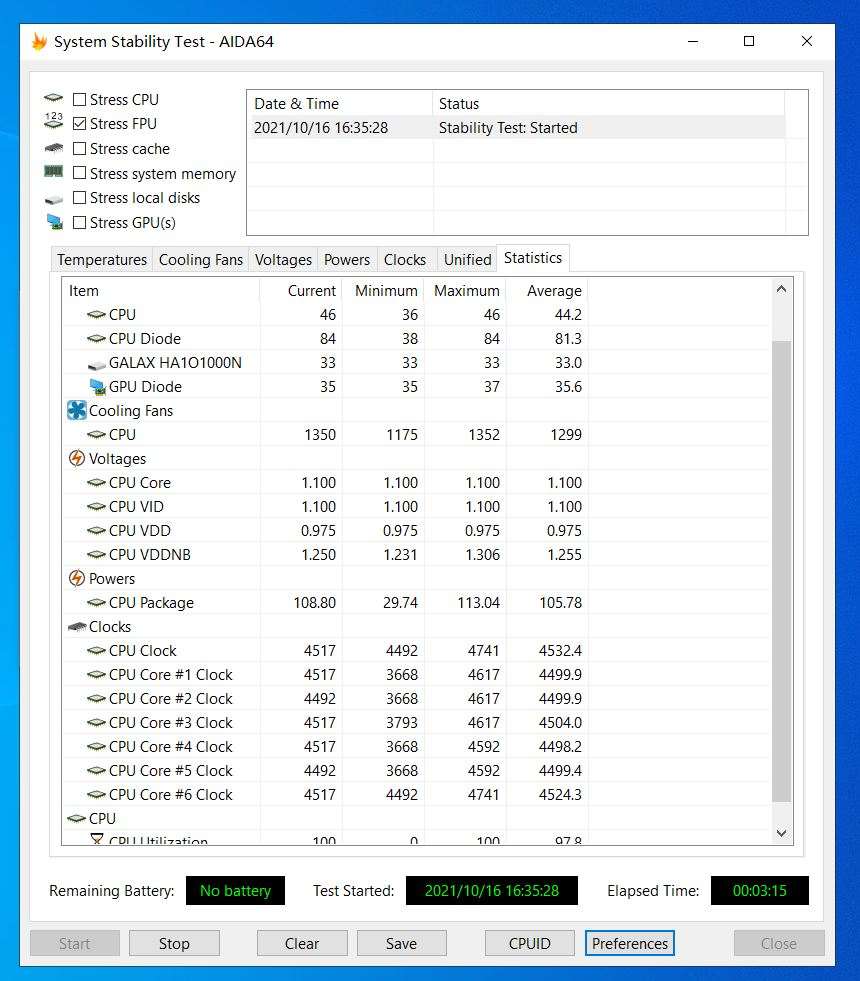Viewport: 860px width, 981px height.
Task: Click the Elapsed Time value 00:03:15
Action: [x=759, y=890]
